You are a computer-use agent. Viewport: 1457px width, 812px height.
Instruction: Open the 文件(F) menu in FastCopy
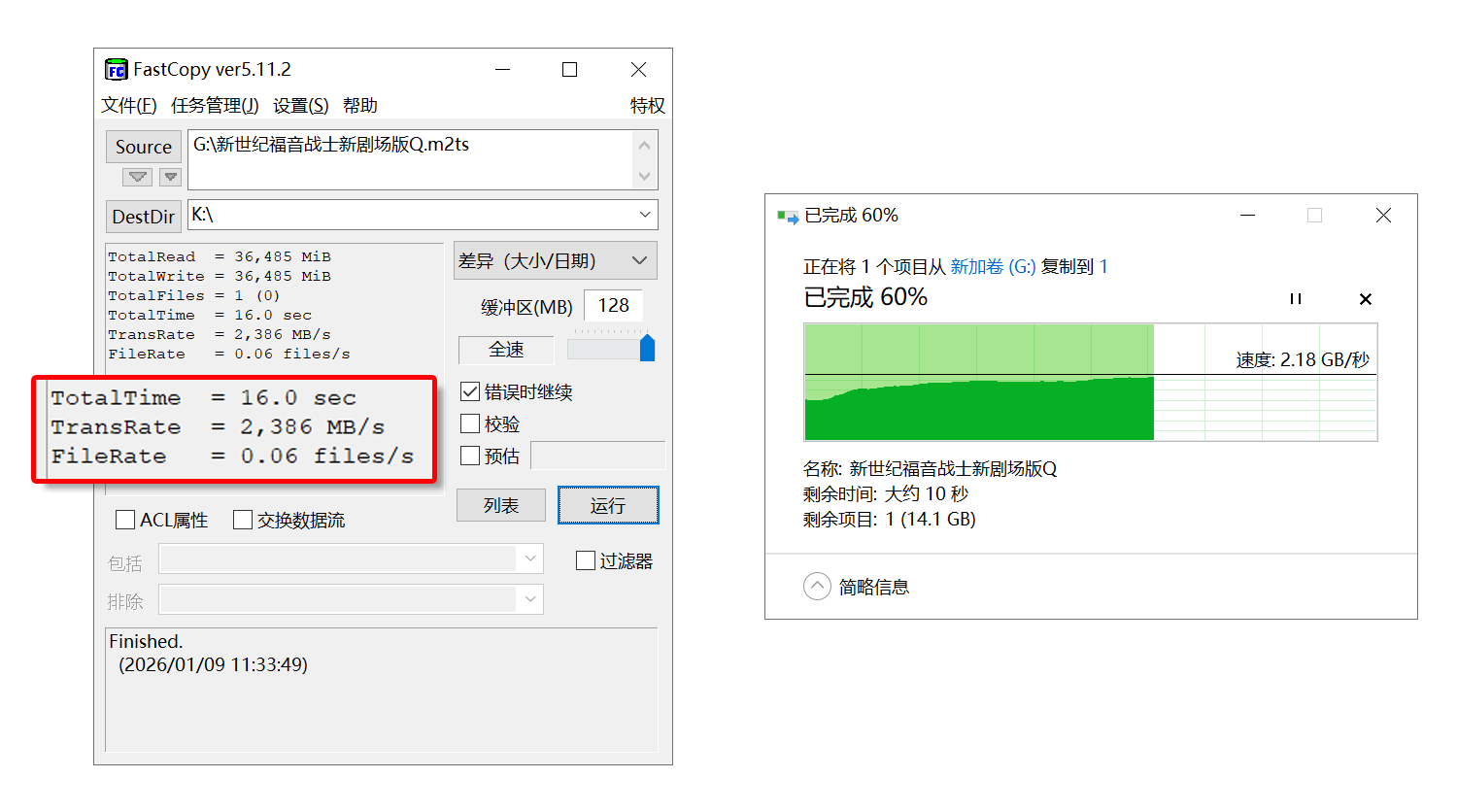(129, 105)
